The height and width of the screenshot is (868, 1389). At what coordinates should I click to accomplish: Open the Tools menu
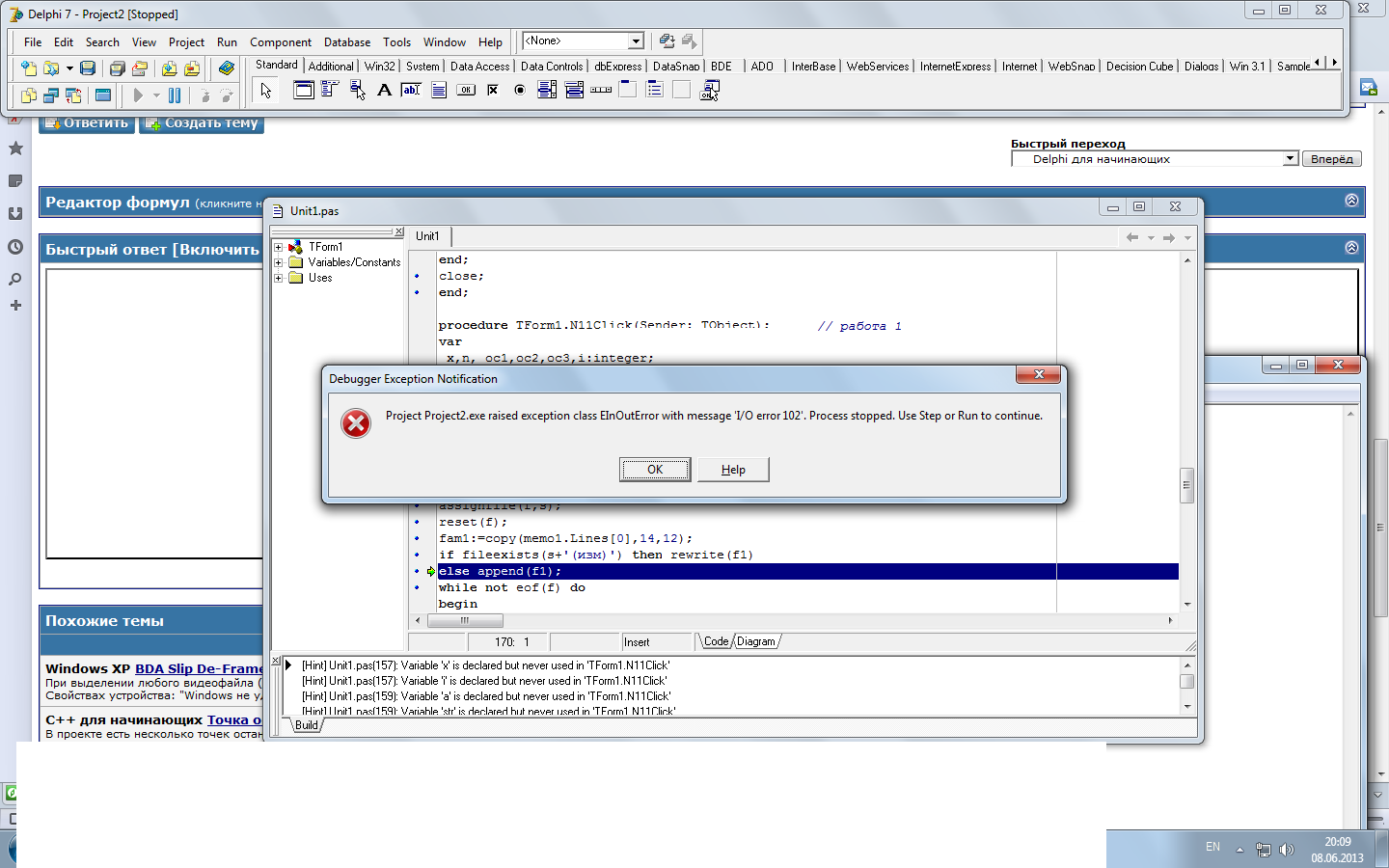[396, 42]
